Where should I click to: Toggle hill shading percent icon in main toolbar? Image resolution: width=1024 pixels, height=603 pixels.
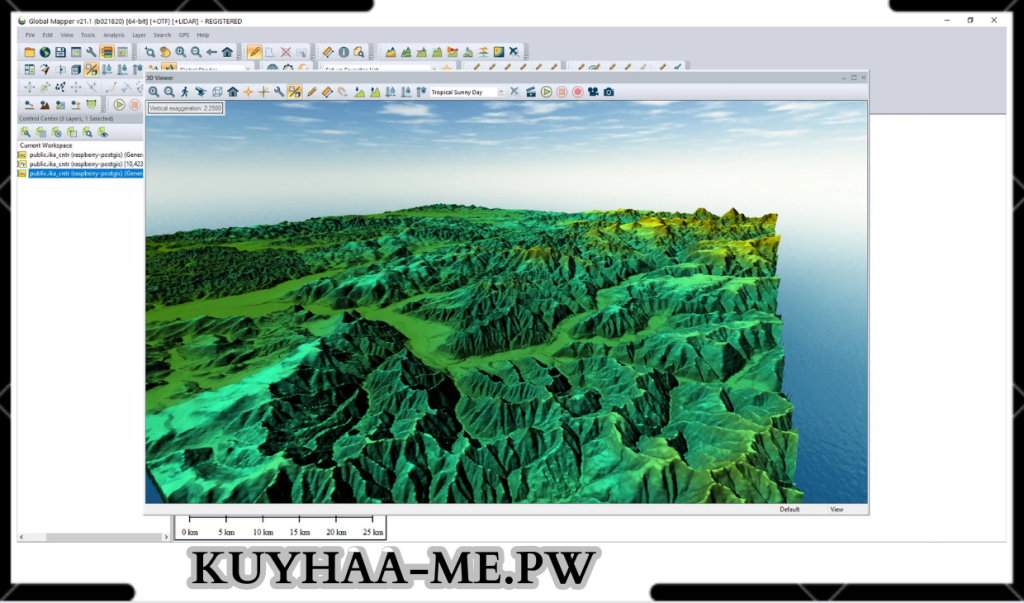tap(91, 69)
